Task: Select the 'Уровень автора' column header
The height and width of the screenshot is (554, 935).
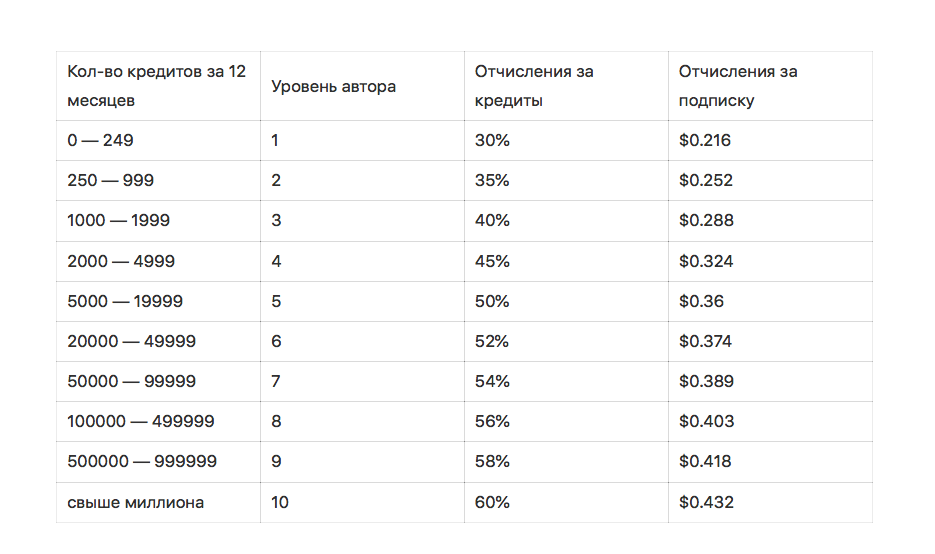Action: [362, 86]
